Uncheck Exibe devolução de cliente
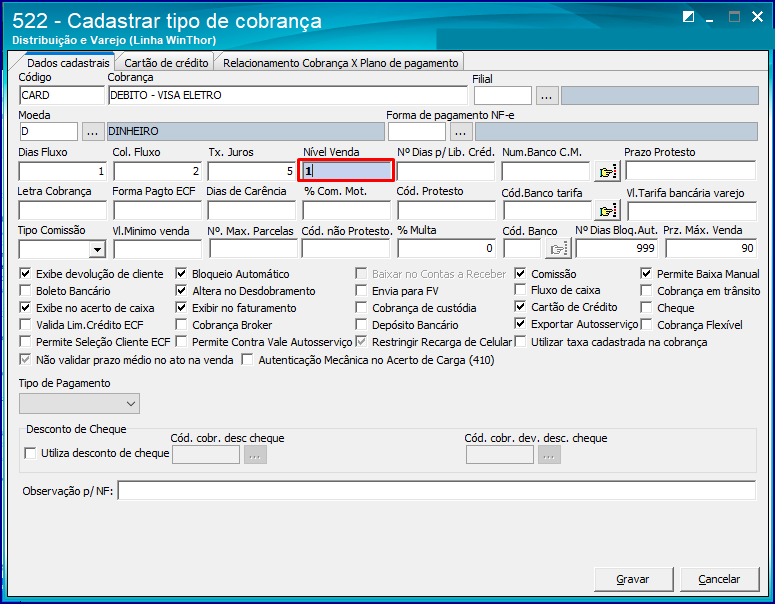 pos(25,274)
